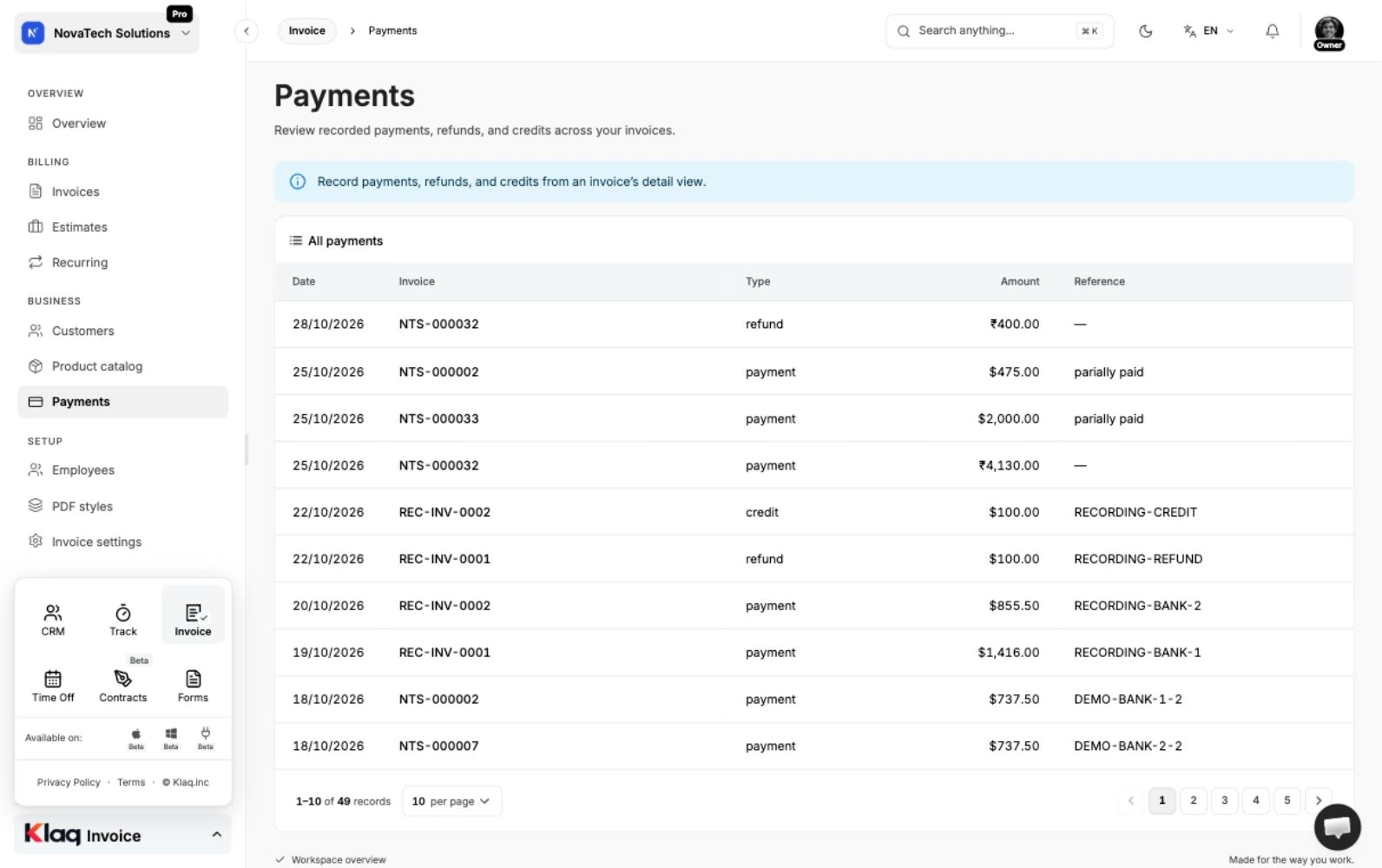1382x868 pixels.
Task: Click the plugin beta download icon
Action: 206,733
